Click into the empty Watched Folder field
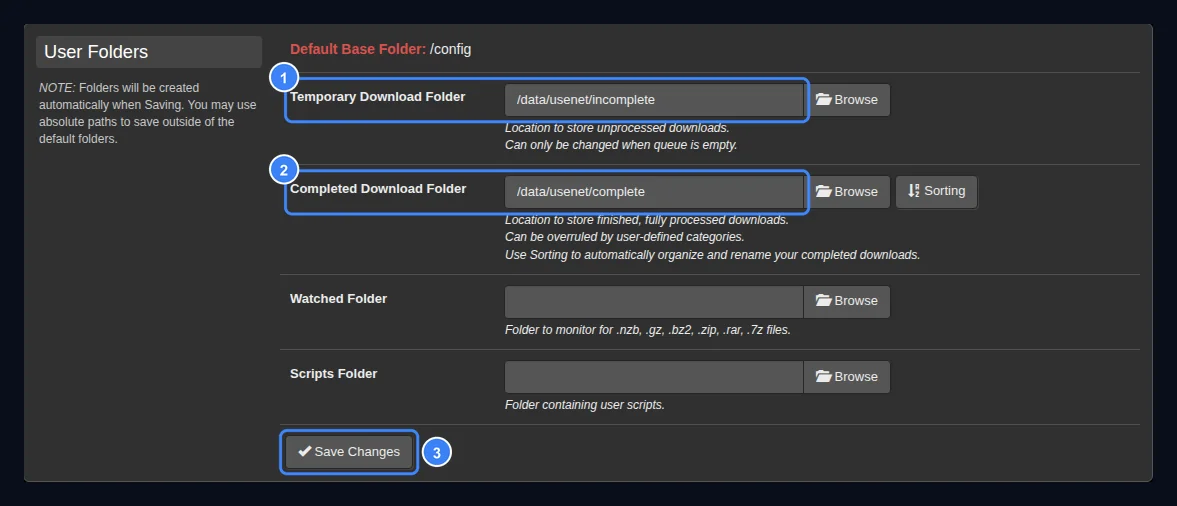Image resolution: width=1177 pixels, height=506 pixels. 654,301
